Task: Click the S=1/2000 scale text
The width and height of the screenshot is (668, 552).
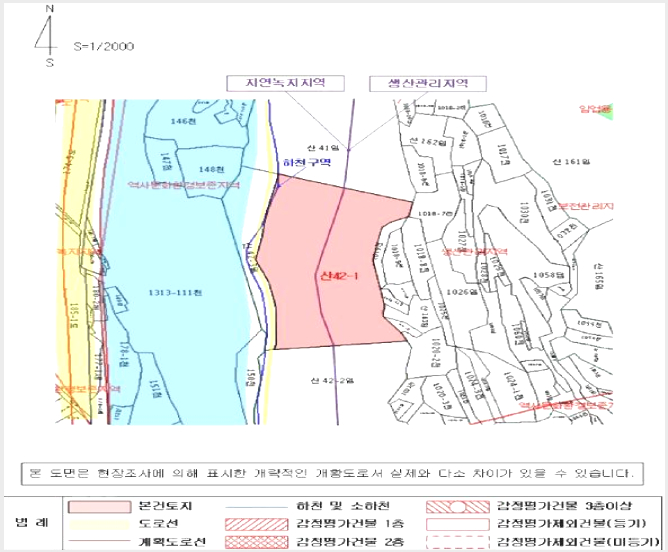Action: (x=104, y=46)
